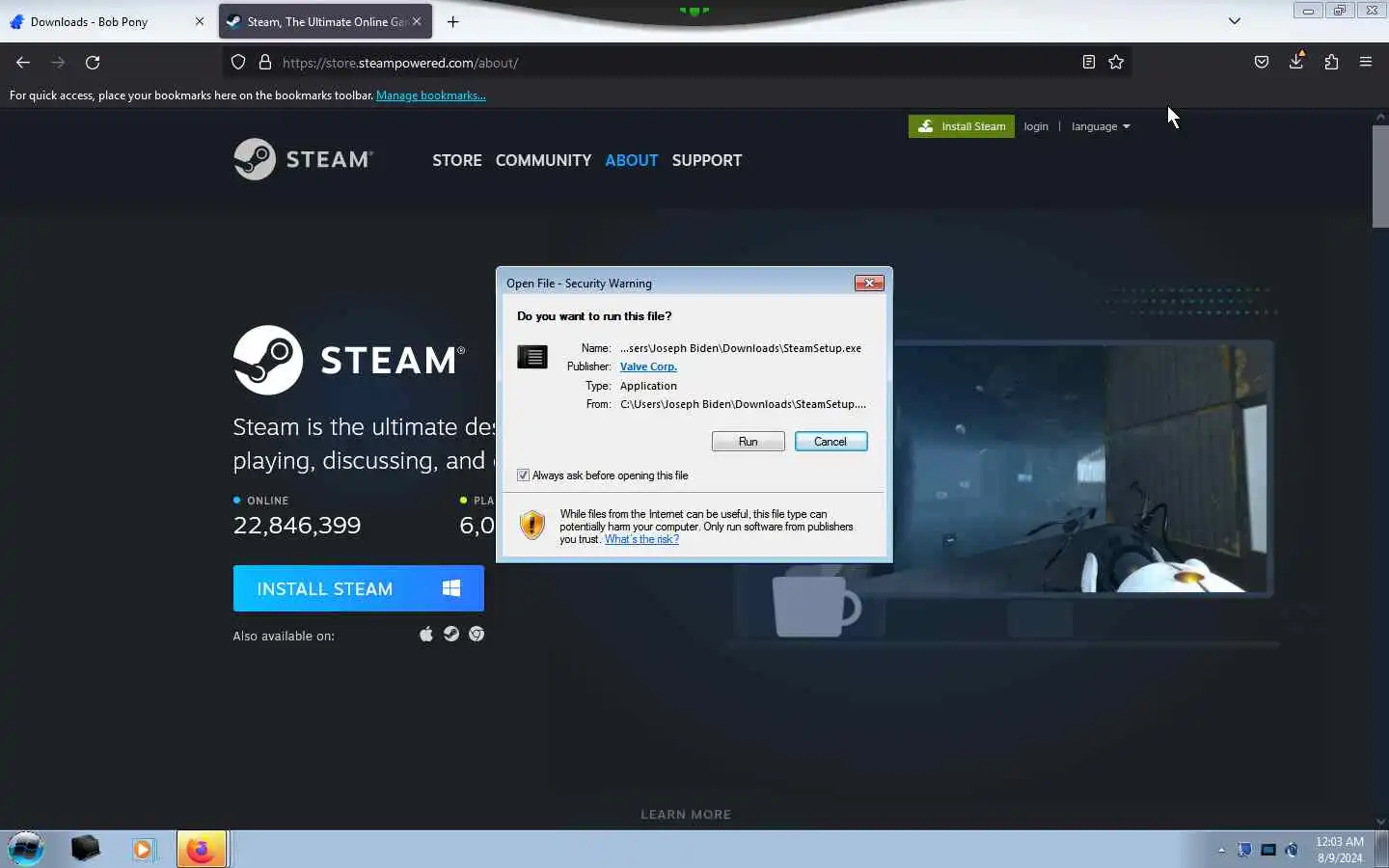1389x868 pixels.
Task: Click Firefox icon in taskbar
Action: [201, 850]
